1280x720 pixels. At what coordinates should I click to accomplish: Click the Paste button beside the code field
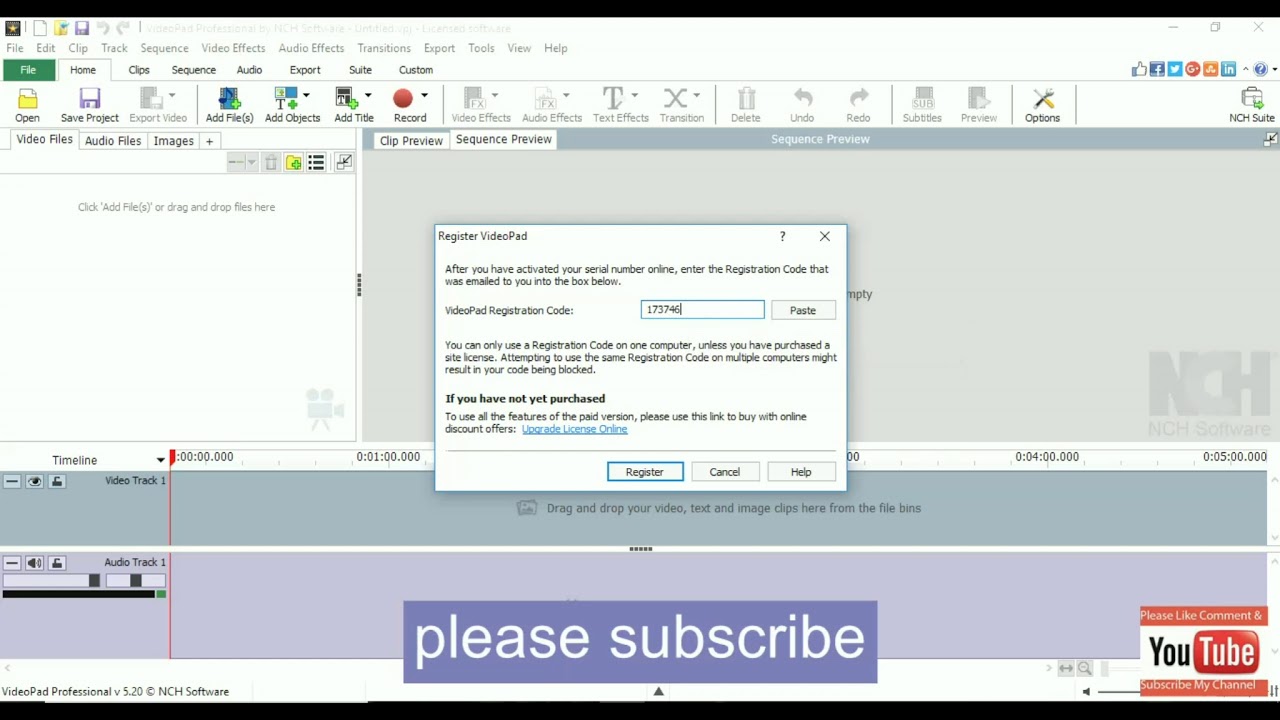coord(803,310)
